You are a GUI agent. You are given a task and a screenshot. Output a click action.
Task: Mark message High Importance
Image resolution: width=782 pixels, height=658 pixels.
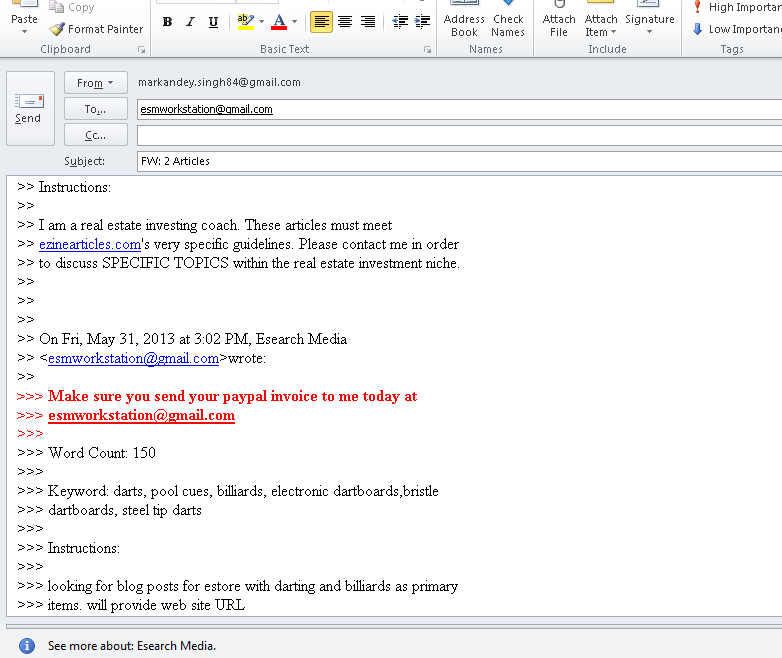pyautogui.click(x=737, y=7)
